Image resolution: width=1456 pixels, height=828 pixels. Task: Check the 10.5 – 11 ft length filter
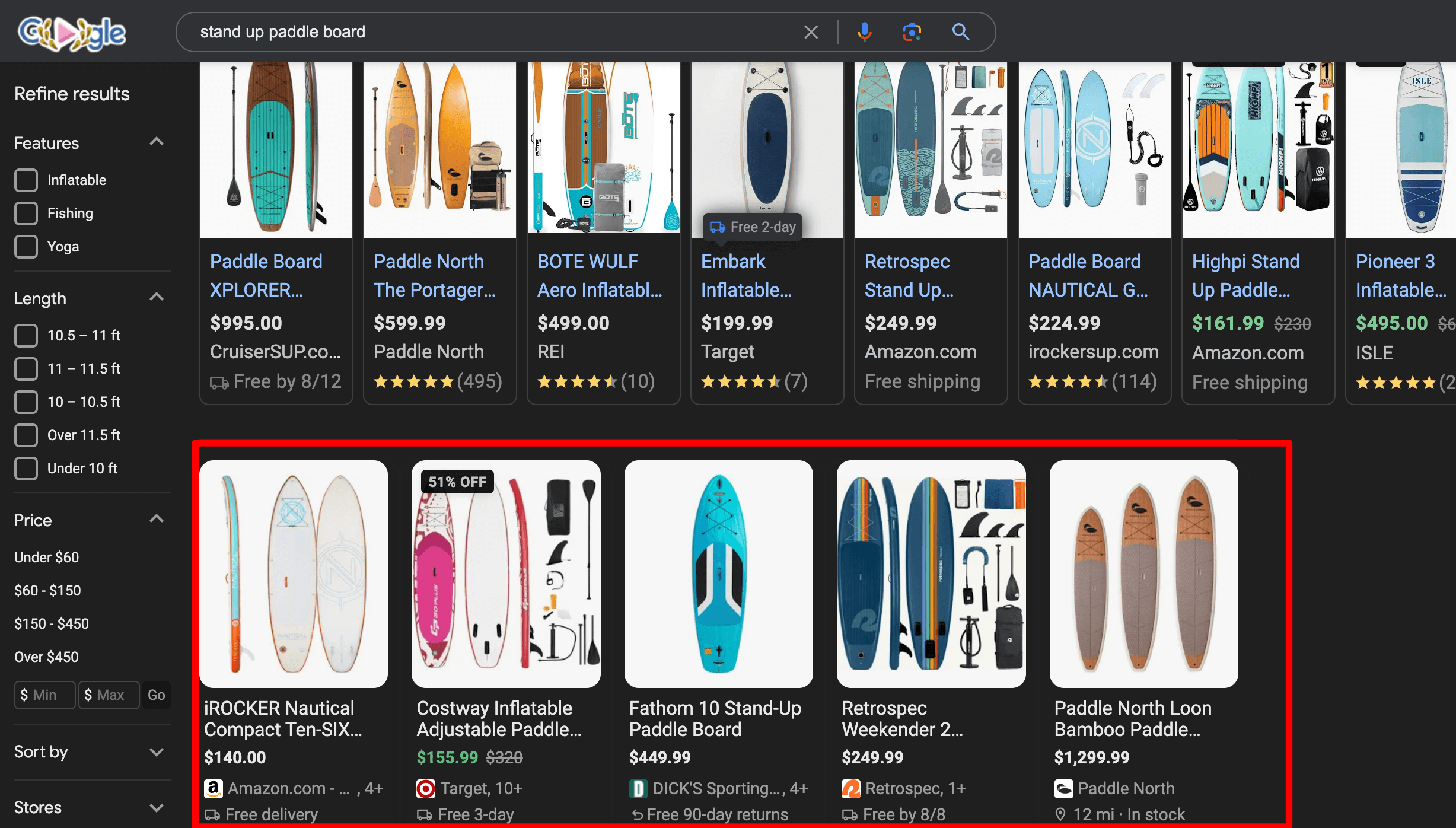[x=26, y=335]
